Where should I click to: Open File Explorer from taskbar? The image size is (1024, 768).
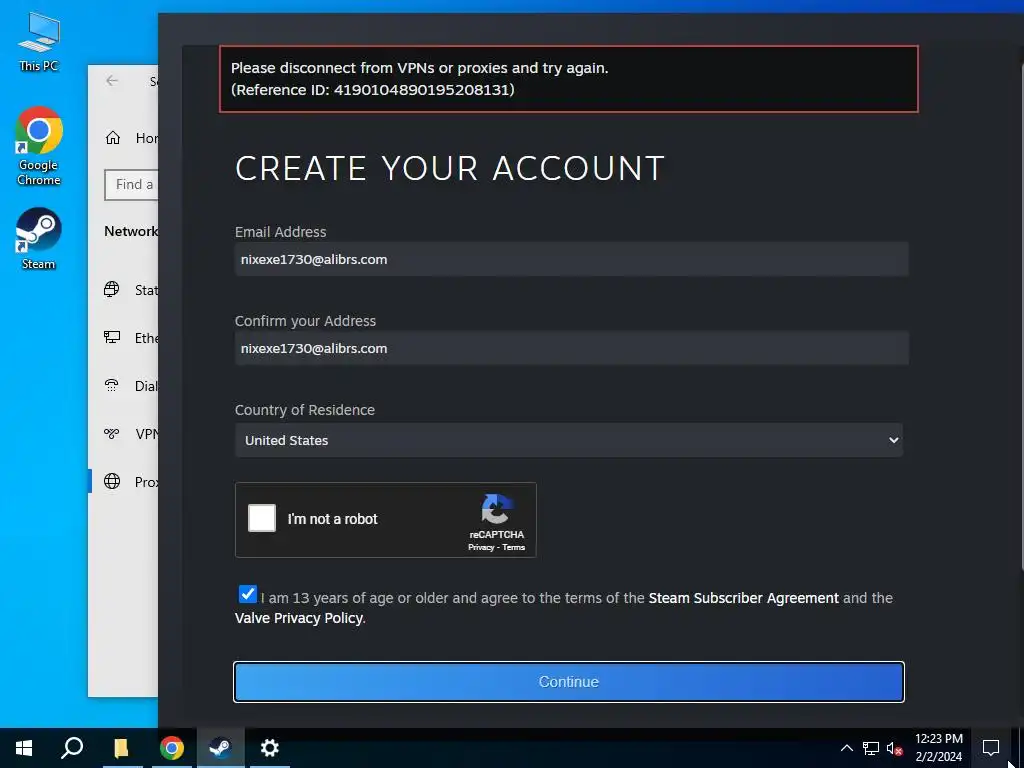121,748
